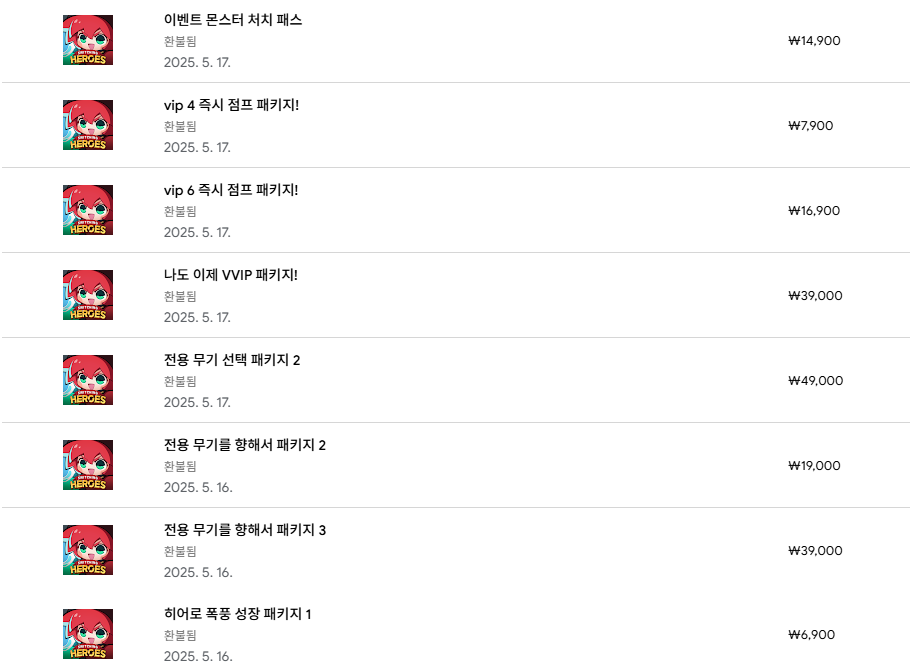Open the 이벤트 몬스터 처치 패스 purchase title

233,20
